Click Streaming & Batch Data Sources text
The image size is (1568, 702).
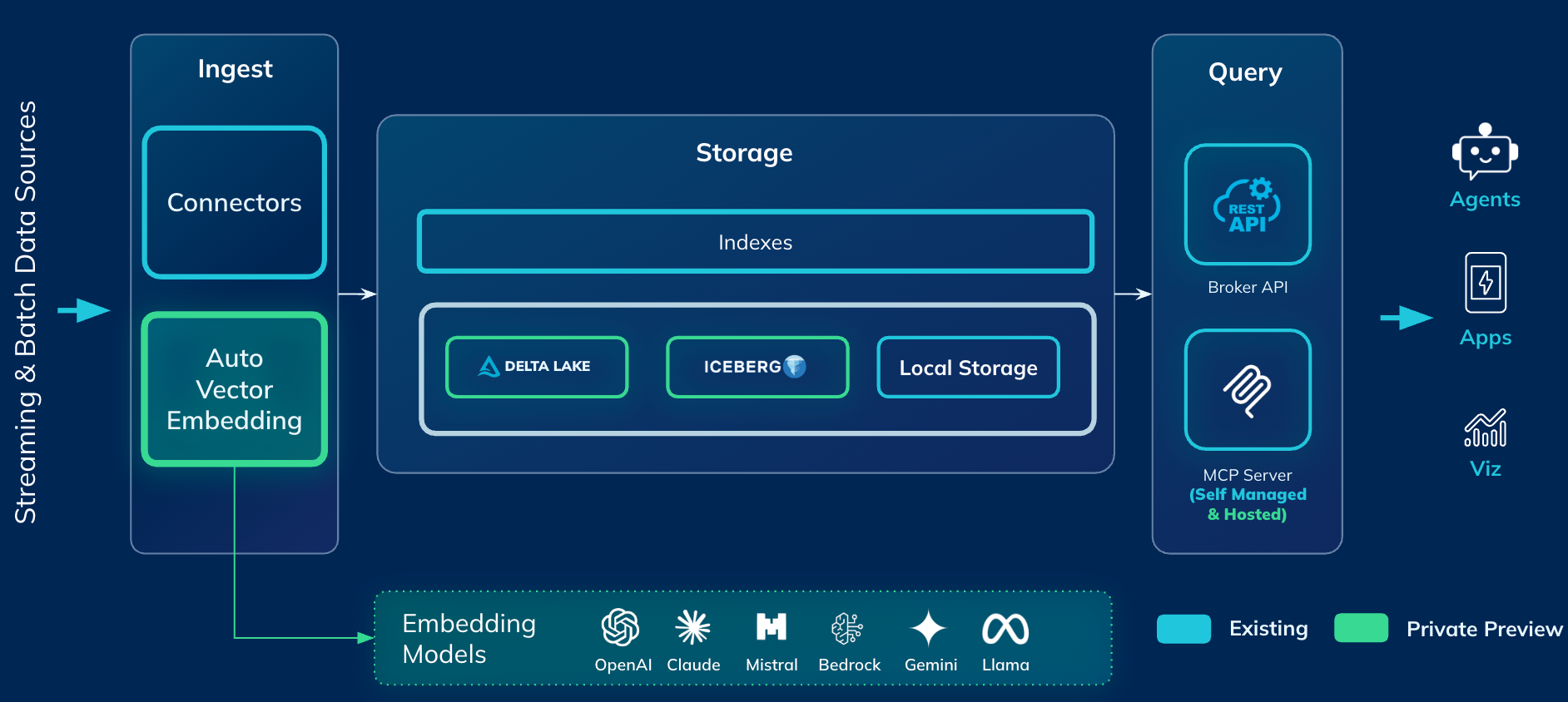click(26, 312)
